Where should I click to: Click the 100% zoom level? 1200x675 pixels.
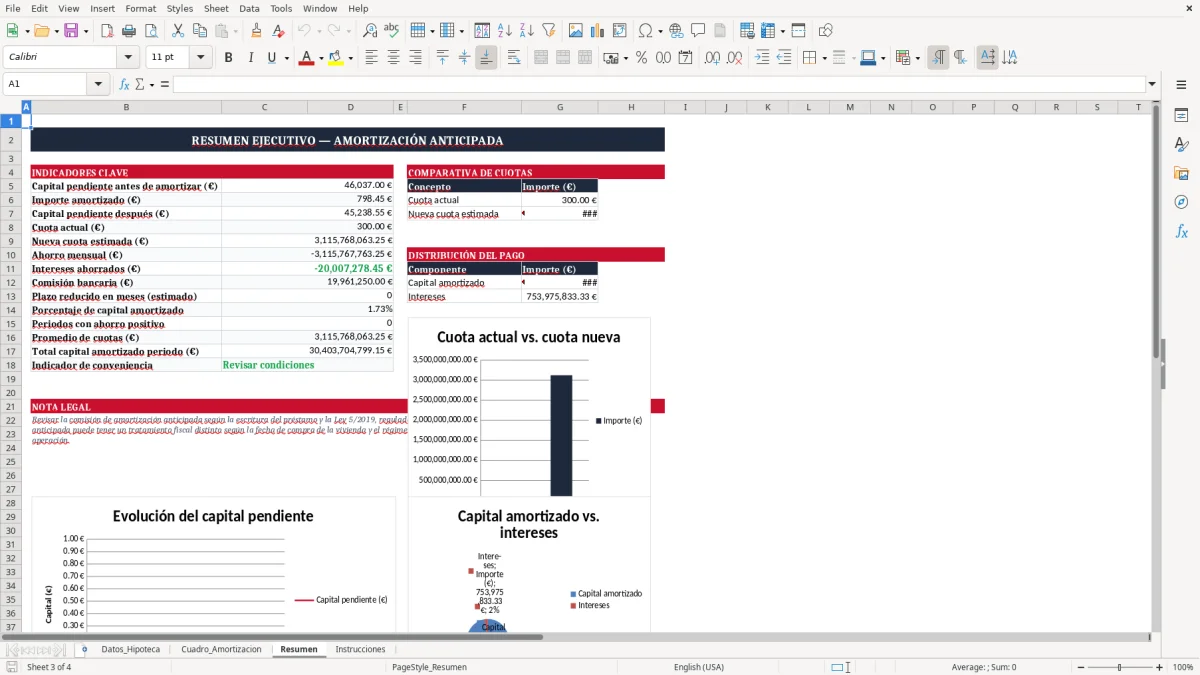[x=1183, y=667]
